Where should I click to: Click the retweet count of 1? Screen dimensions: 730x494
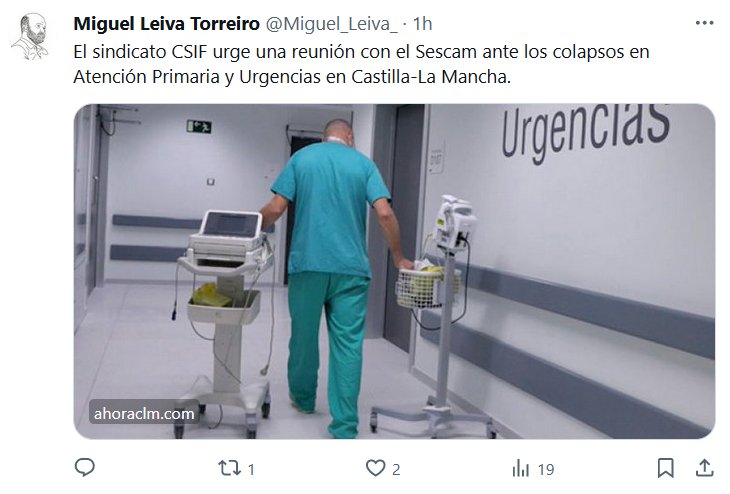[x=251, y=469]
